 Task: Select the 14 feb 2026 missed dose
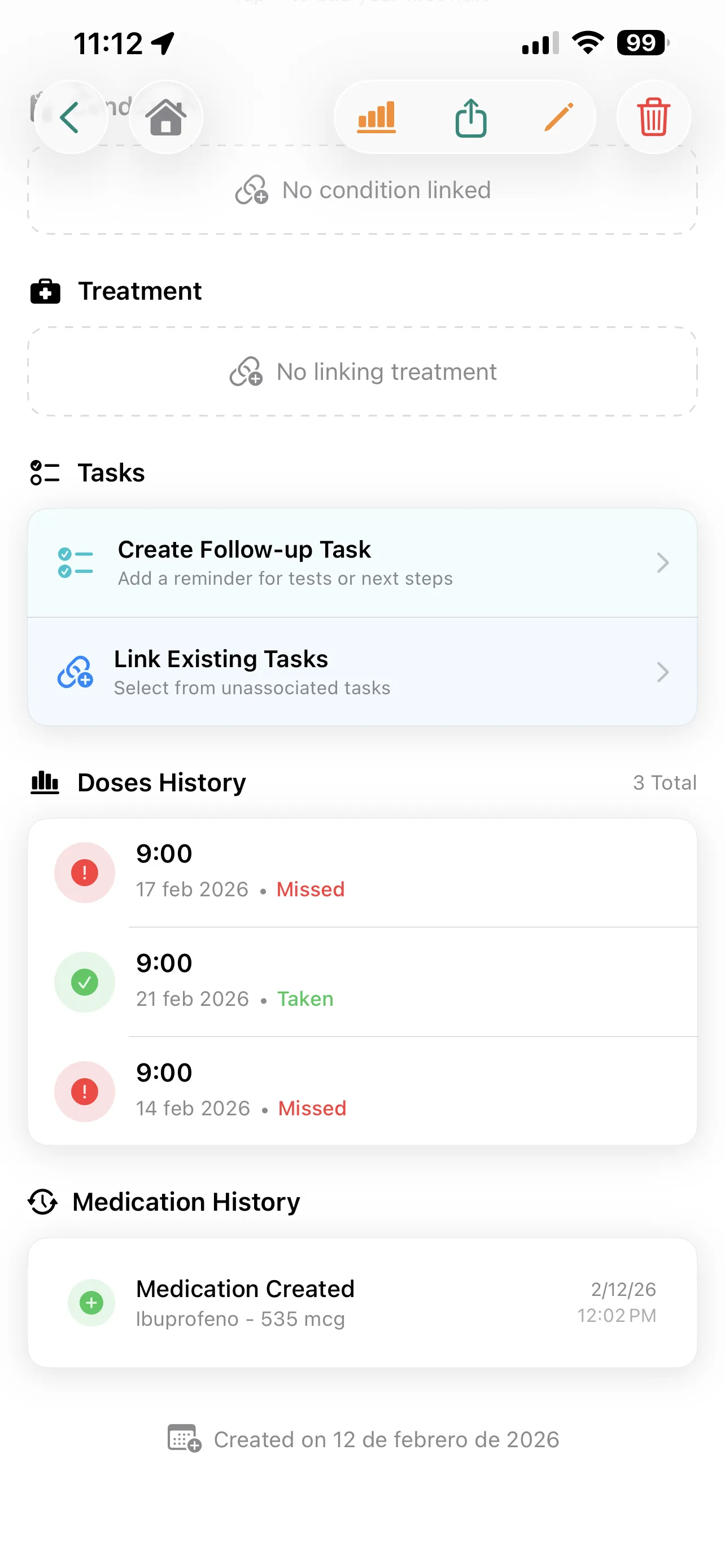coord(362,1092)
